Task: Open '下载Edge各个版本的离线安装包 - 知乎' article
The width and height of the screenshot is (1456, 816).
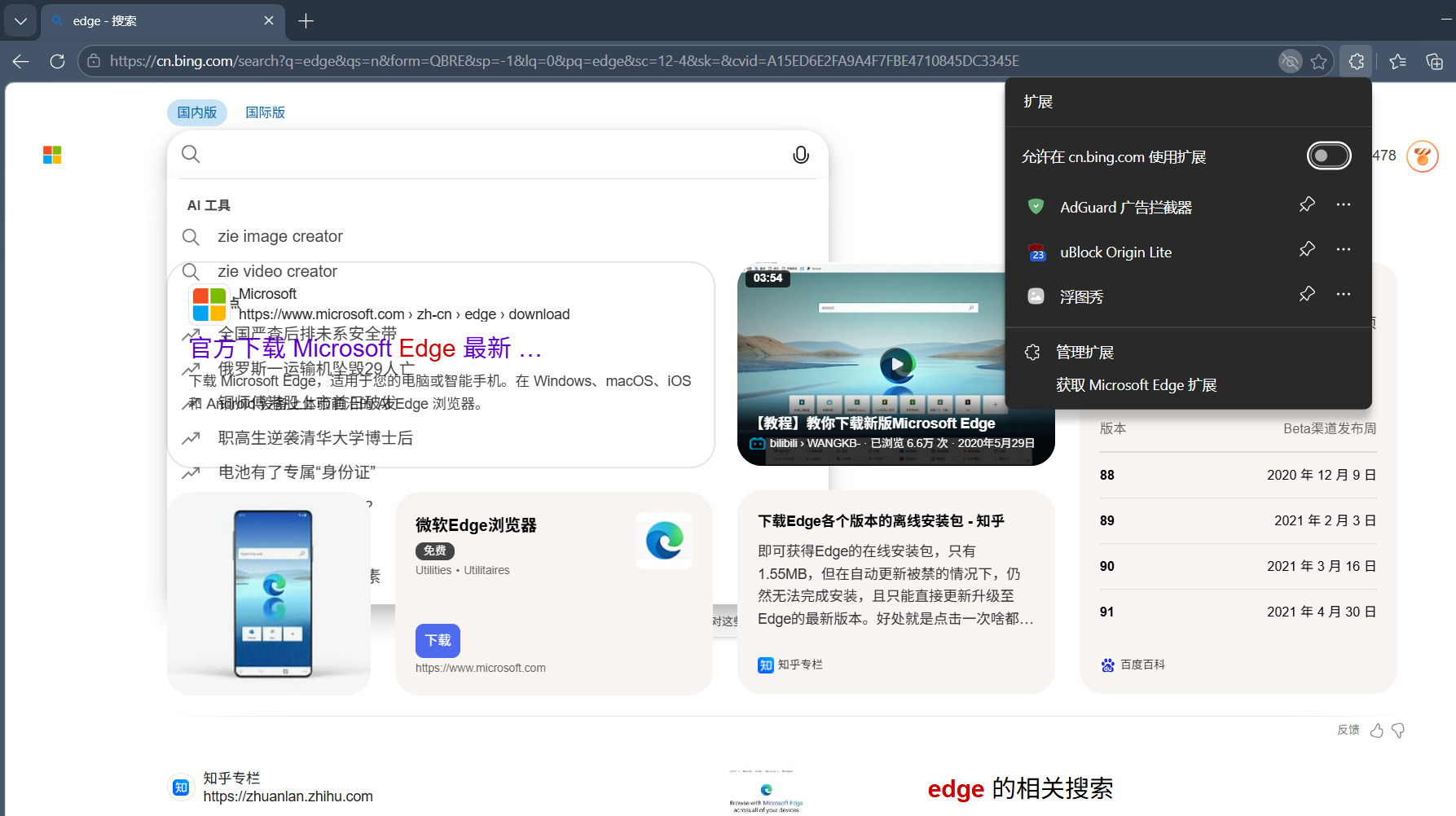Action: pyautogui.click(x=881, y=521)
